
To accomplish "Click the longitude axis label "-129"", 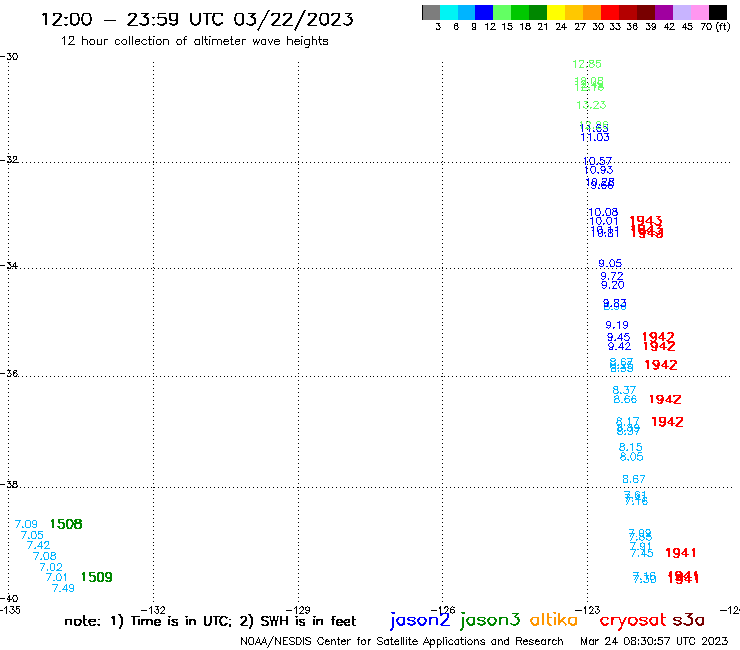I will [x=298, y=610].
